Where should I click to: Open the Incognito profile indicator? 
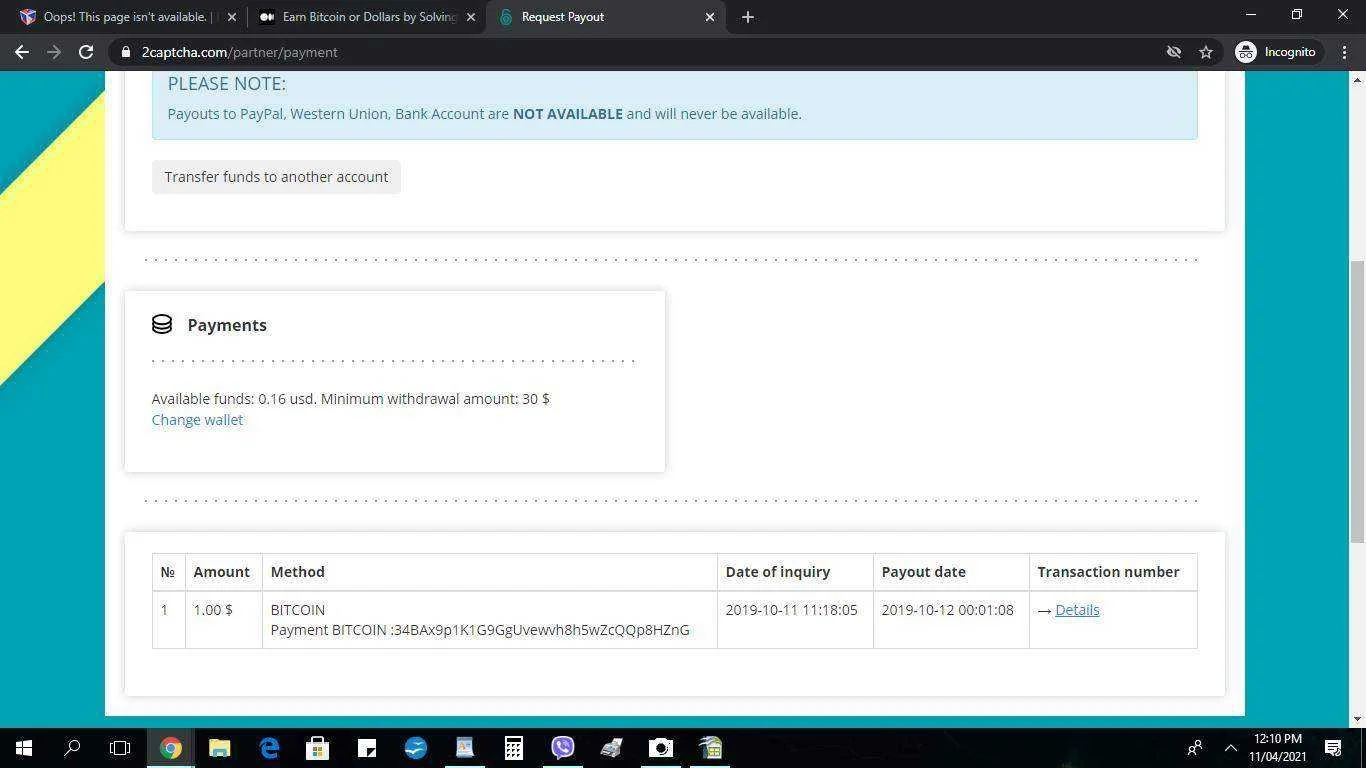(1277, 52)
